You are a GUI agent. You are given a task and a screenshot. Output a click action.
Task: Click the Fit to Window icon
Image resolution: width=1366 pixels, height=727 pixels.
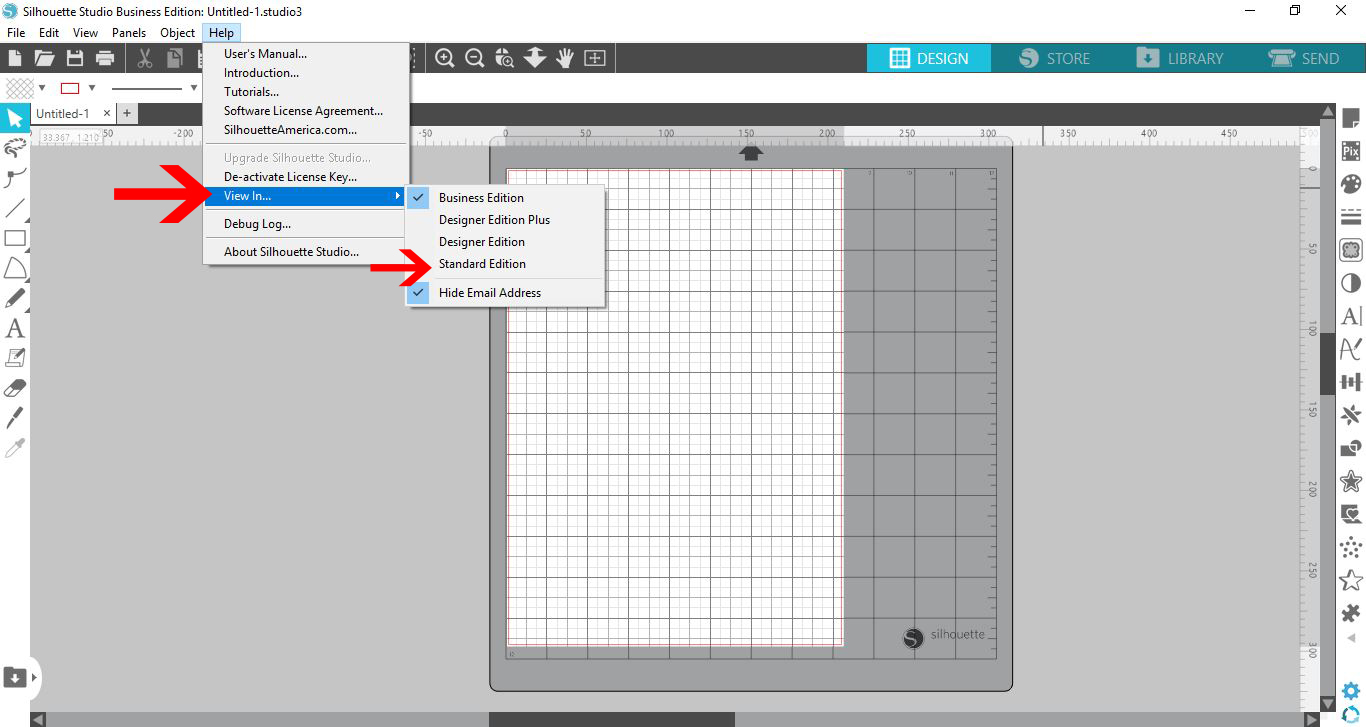click(595, 58)
